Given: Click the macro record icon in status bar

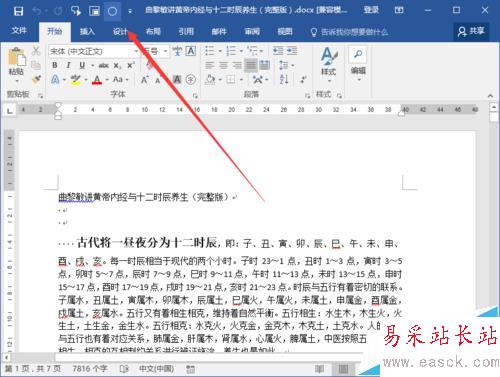Looking at the screenshot, I should click(x=190, y=369).
